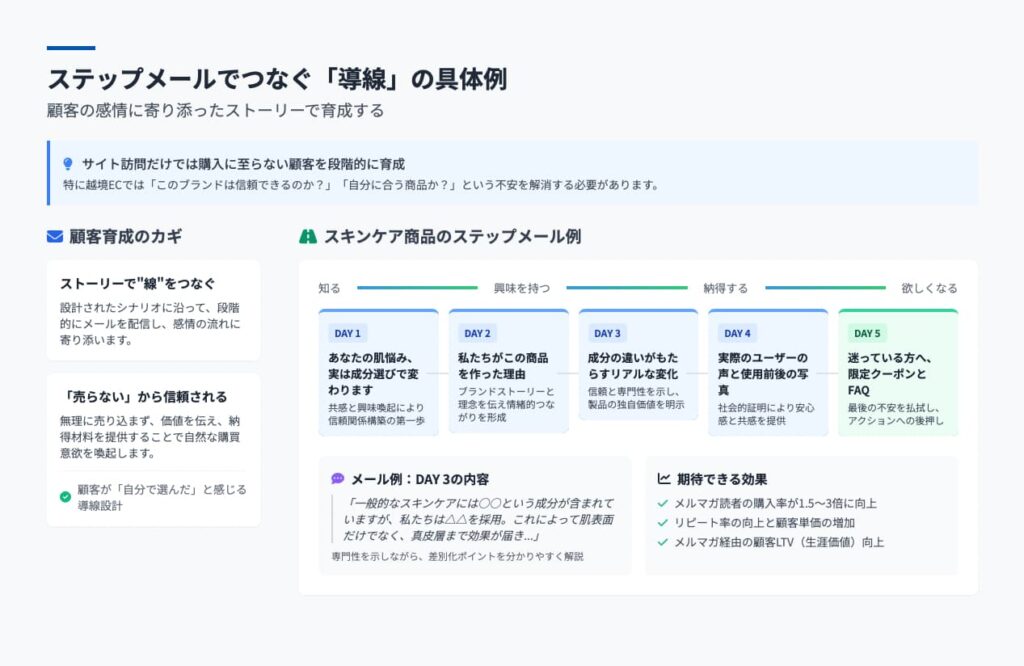Click the green check circle beside 顧客が「自分で選んだ」
This screenshot has height=666, width=1024.
[65, 497]
